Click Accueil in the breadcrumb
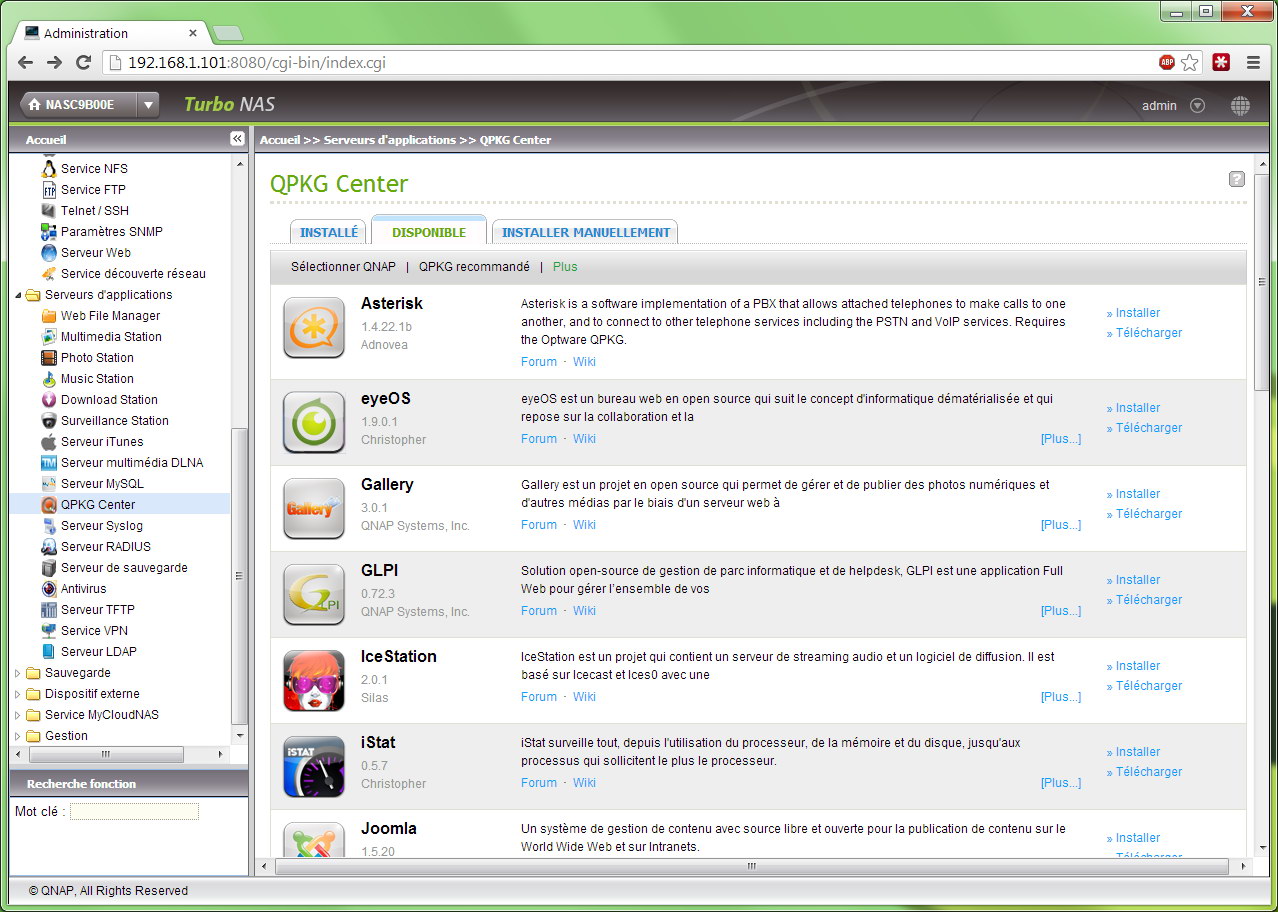 click(x=280, y=140)
